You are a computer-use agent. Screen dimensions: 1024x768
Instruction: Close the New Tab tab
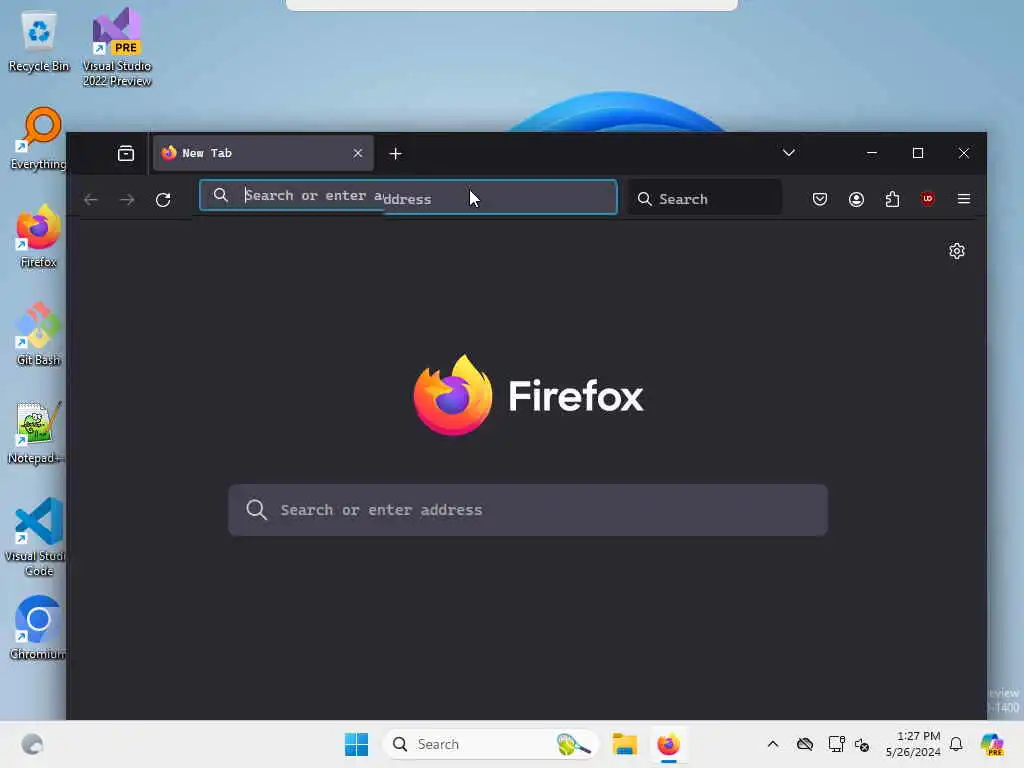(358, 153)
